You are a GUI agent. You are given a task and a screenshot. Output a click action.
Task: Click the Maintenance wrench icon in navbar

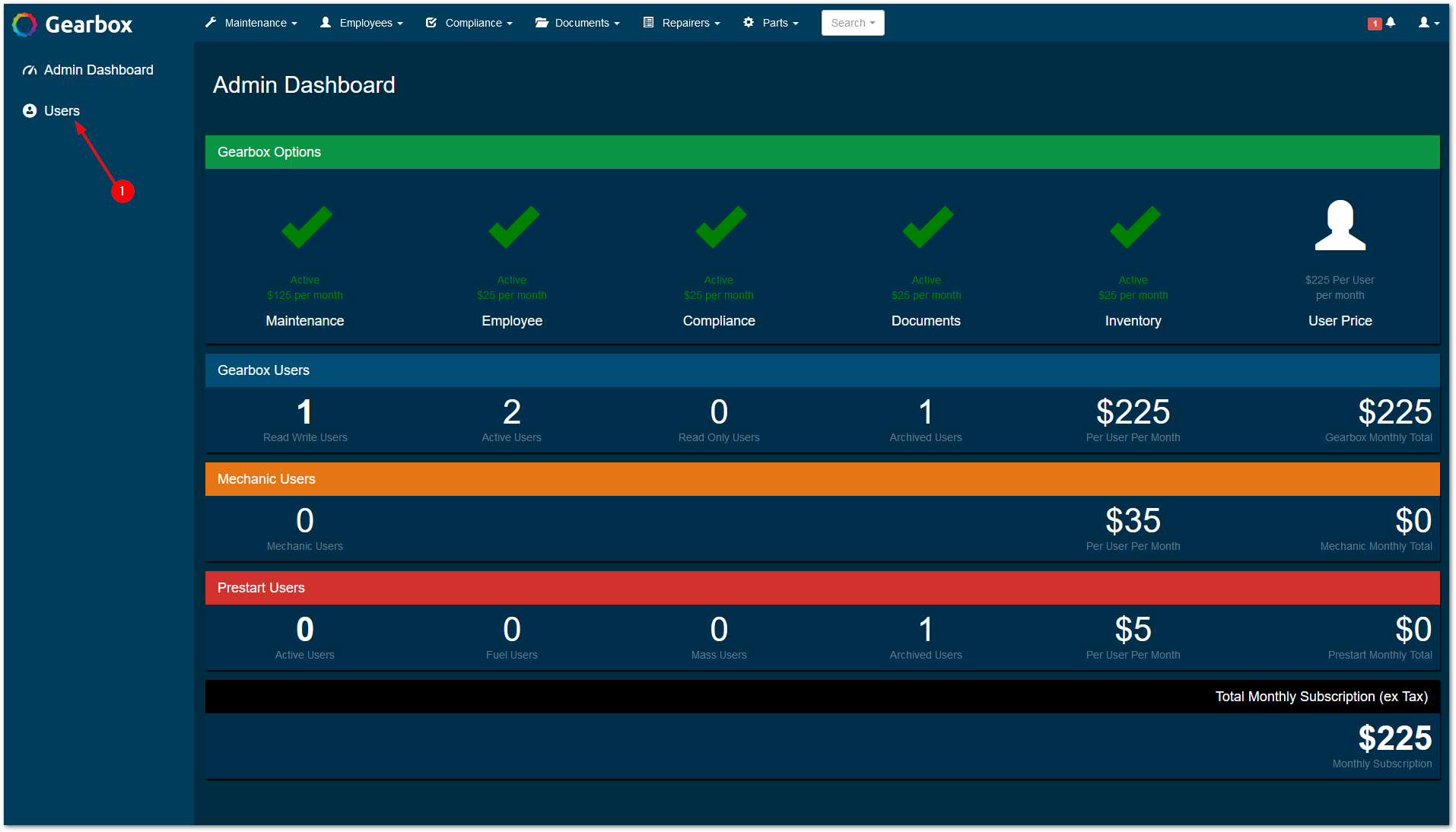tap(211, 23)
